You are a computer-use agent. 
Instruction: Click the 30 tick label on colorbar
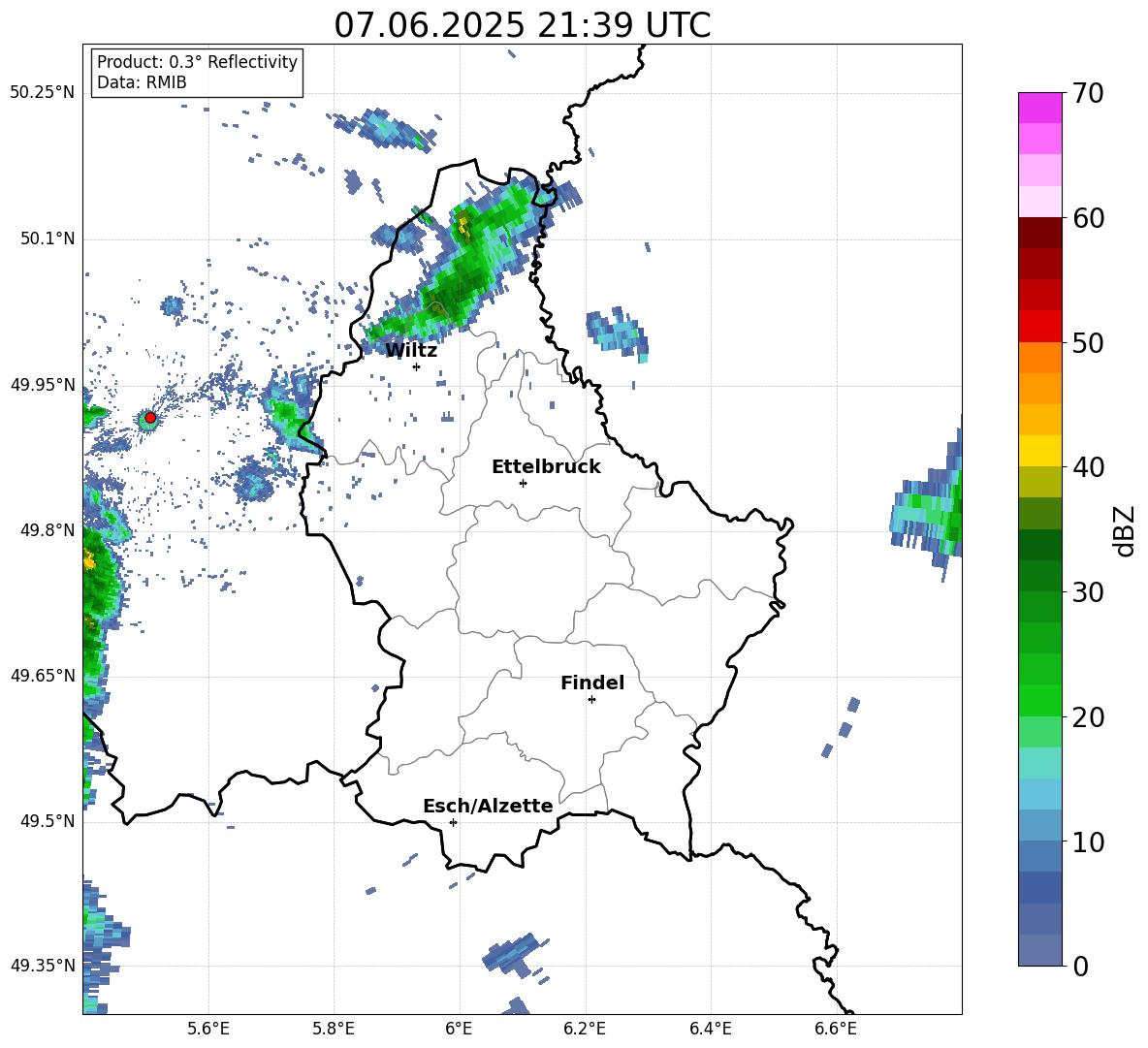click(1087, 592)
